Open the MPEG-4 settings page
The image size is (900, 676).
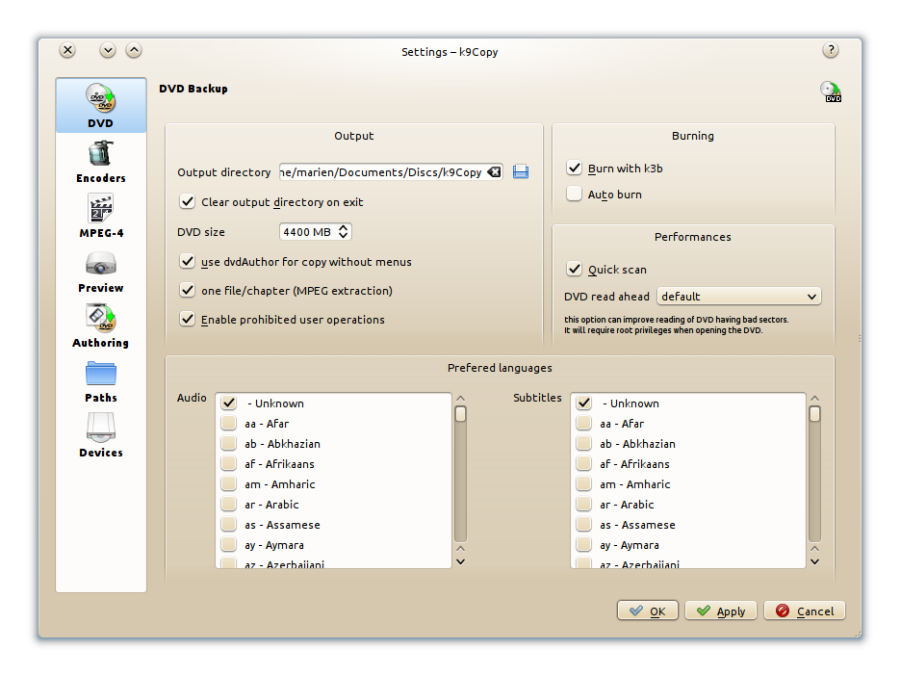(101, 216)
